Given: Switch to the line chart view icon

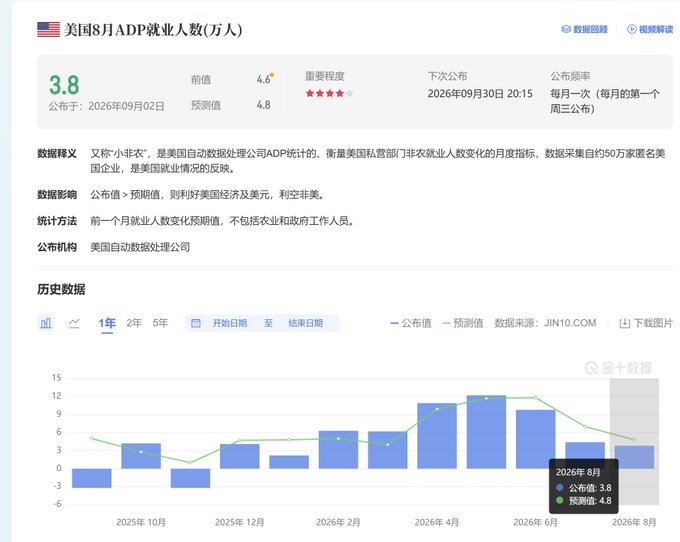Looking at the screenshot, I should coord(74,323).
